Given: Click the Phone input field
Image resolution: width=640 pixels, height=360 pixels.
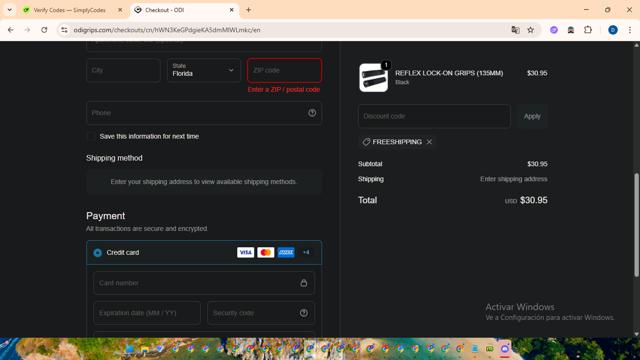Looking at the screenshot, I should [204, 113].
